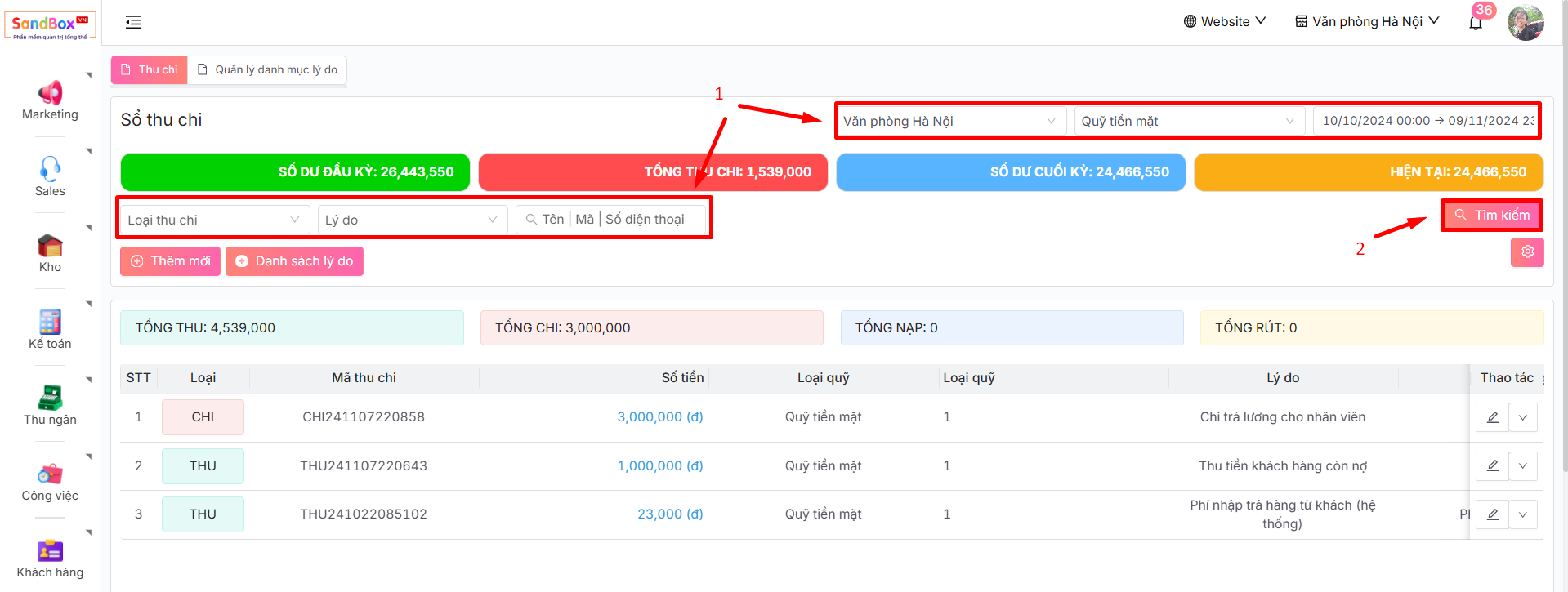Open the Kho warehouse icon
The width and height of the screenshot is (1568, 592).
point(50,245)
